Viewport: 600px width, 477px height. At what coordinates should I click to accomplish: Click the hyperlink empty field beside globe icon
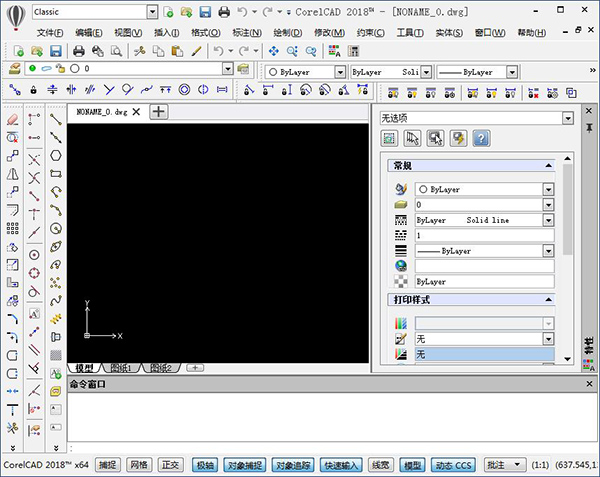coord(484,266)
